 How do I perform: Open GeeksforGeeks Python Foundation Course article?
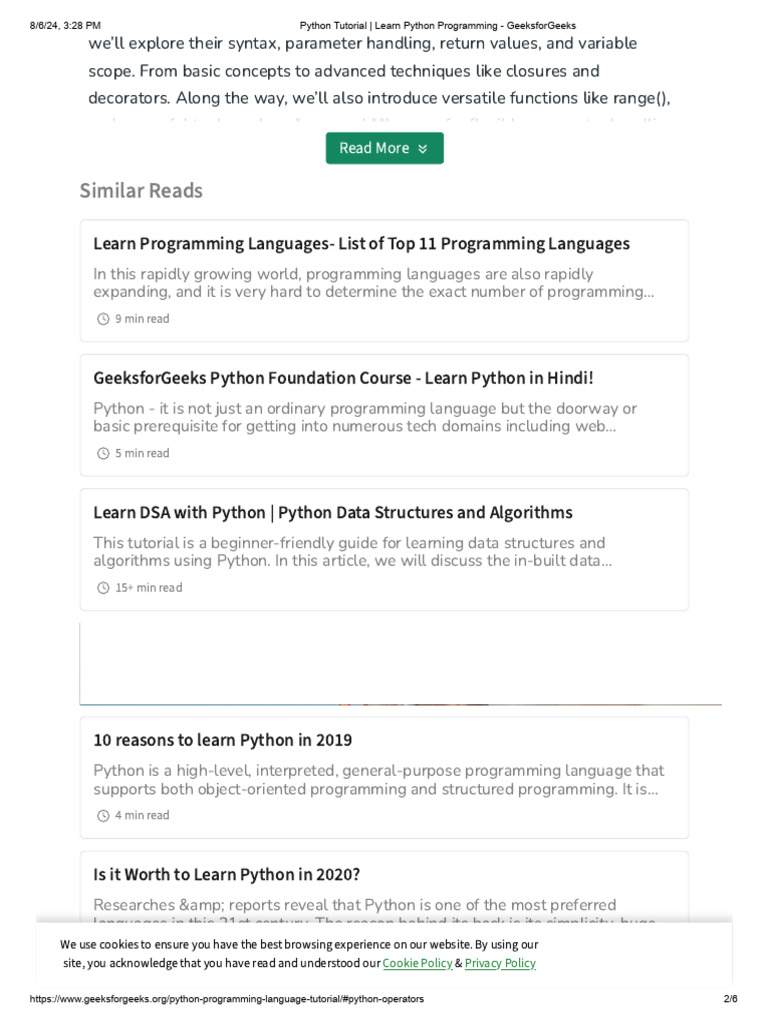[343, 378]
